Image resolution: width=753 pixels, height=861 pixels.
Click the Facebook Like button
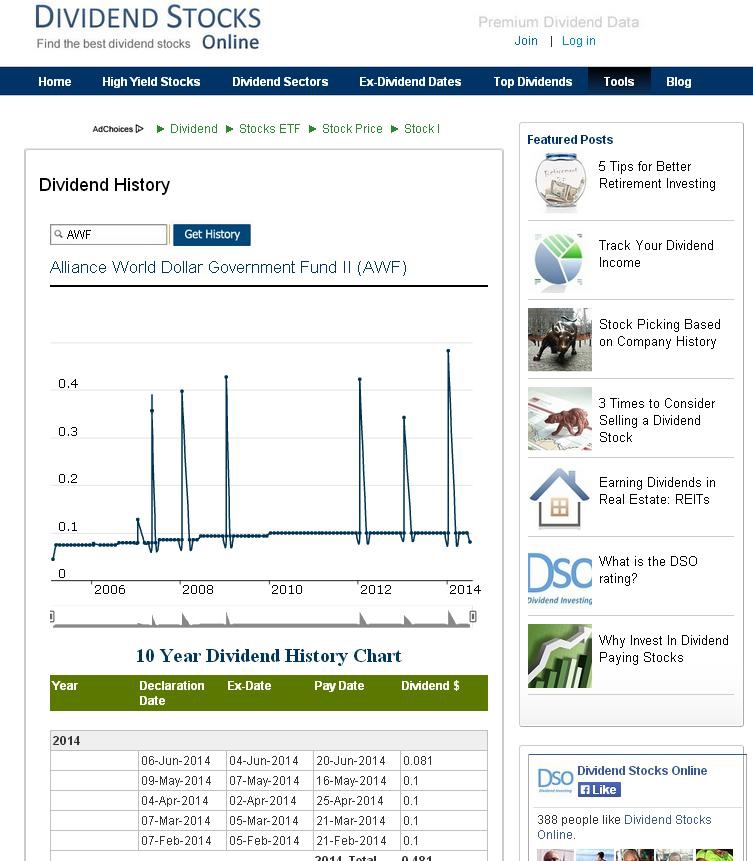[x=599, y=790]
